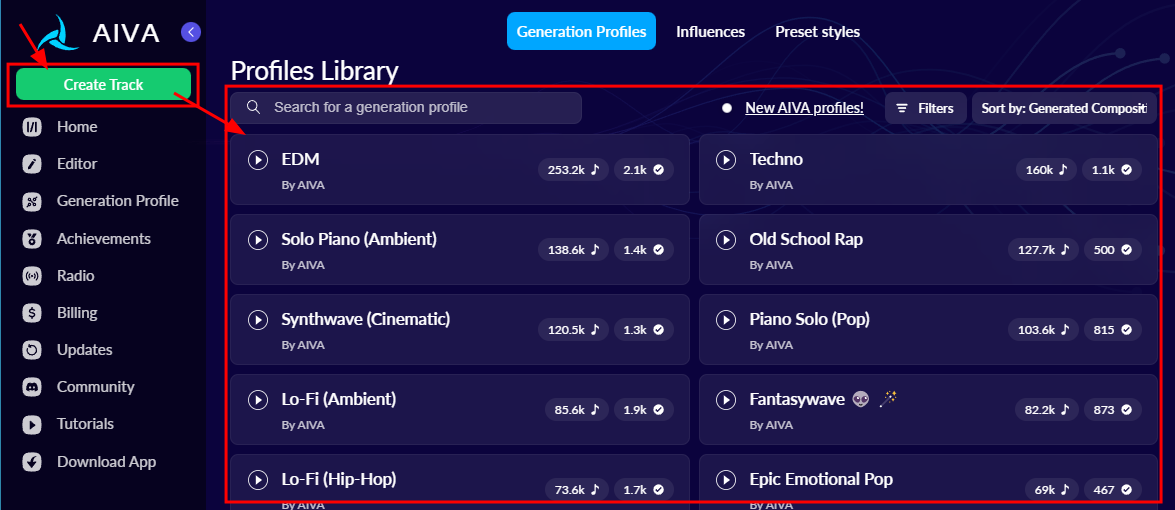Click the Radio broadcast icon
The height and width of the screenshot is (510, 1175).
click(x=31, y=276)
